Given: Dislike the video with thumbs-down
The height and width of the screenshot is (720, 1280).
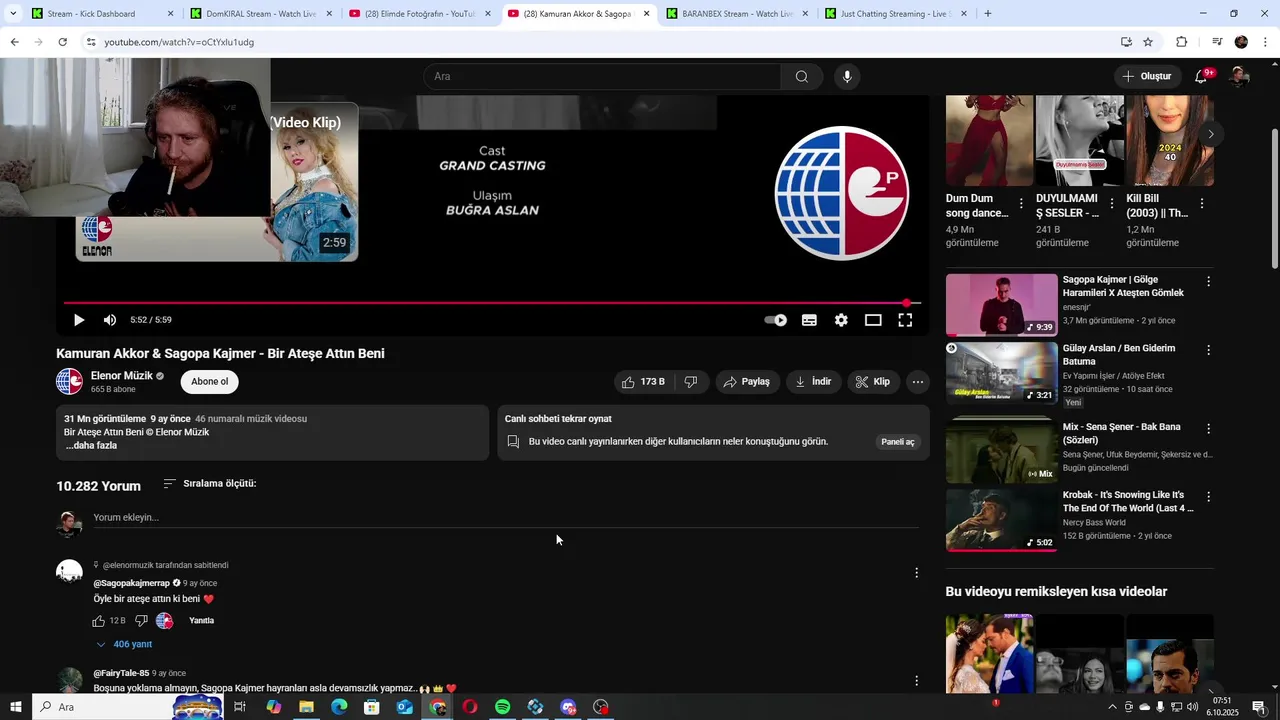Looking at the screenshot, I should click(690, 382).
